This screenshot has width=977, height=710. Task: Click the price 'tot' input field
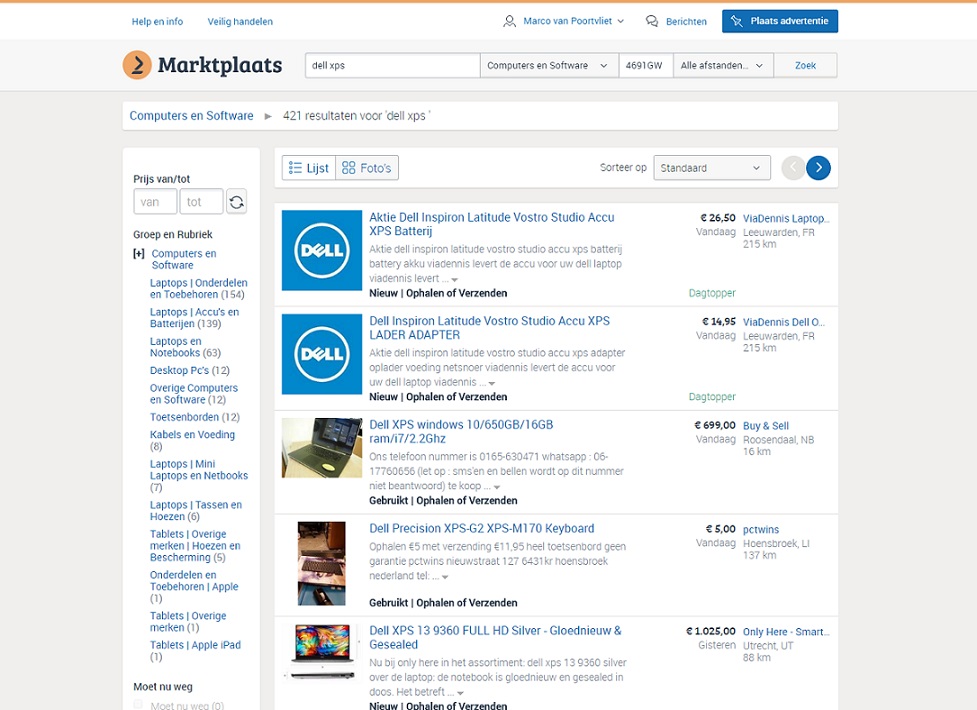[x=201, y=201]
